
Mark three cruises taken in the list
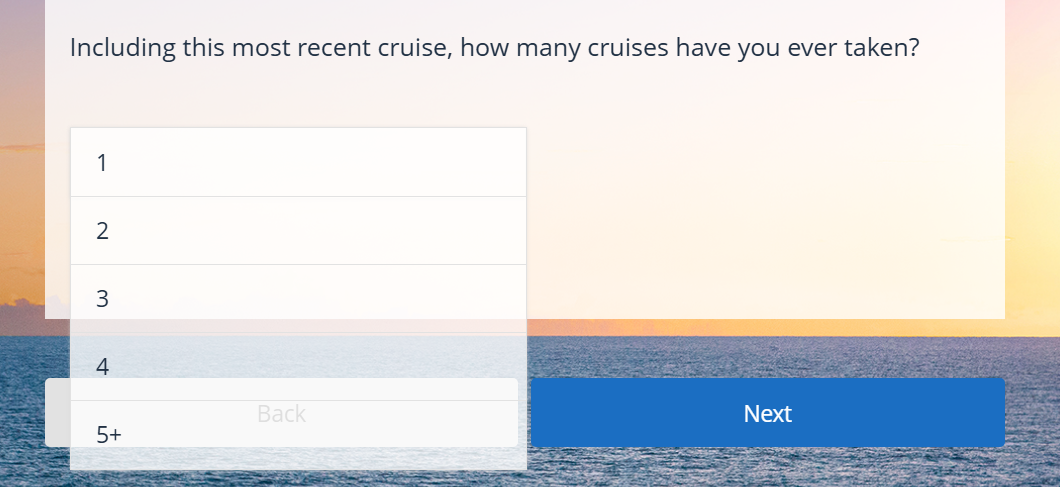point(298,298)
